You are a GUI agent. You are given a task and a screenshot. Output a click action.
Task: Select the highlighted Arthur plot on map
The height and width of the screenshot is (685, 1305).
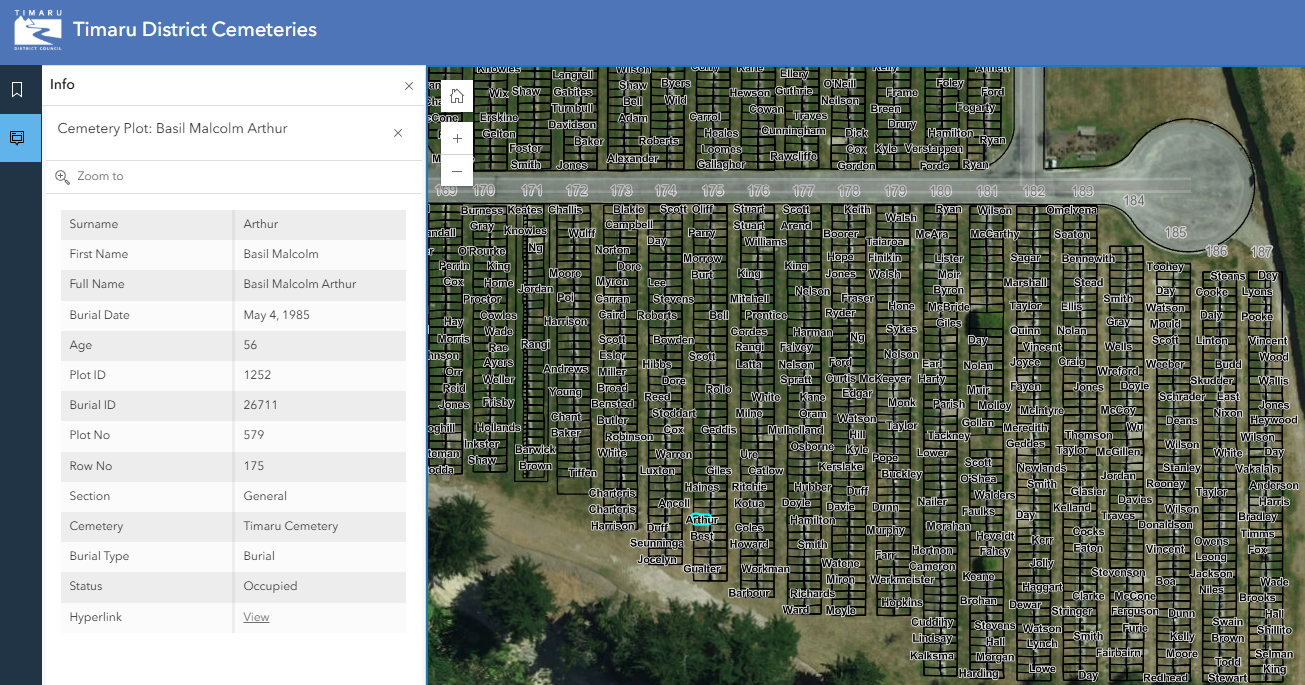point(702,520)
